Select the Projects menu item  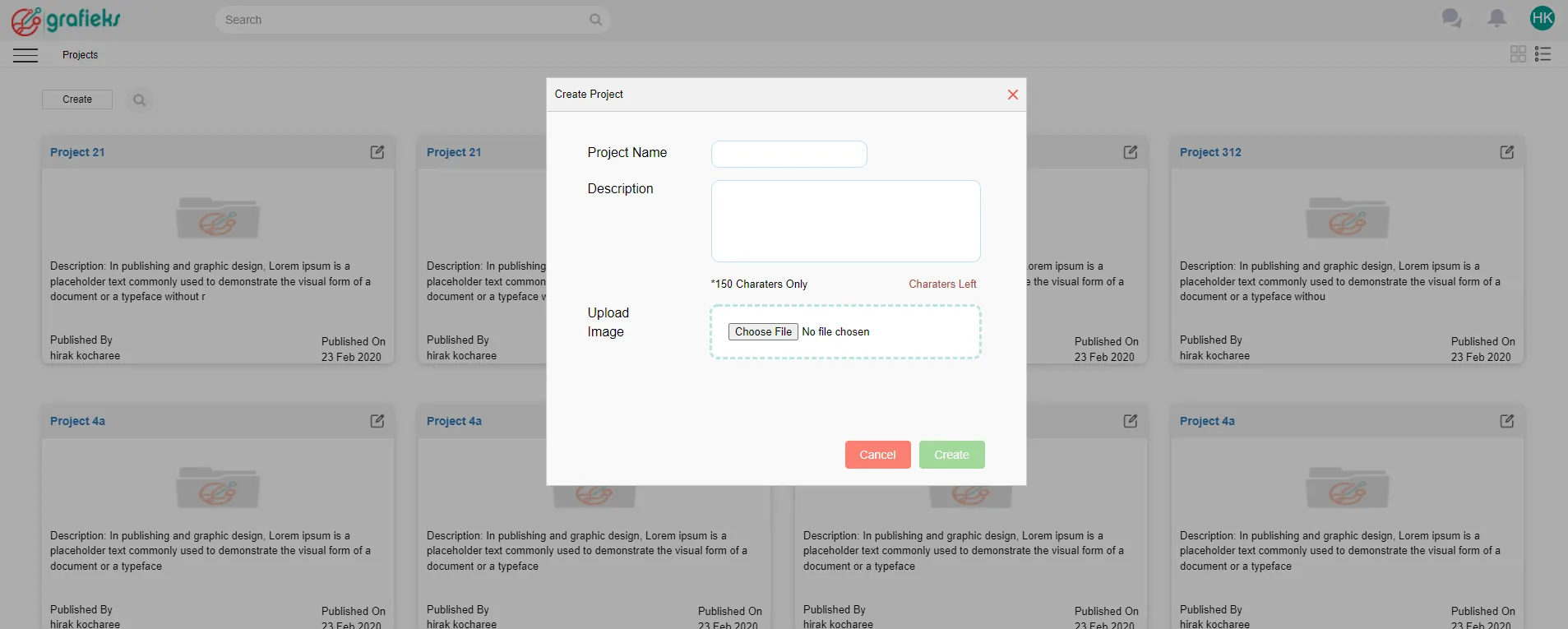click(x=80, y=55)
